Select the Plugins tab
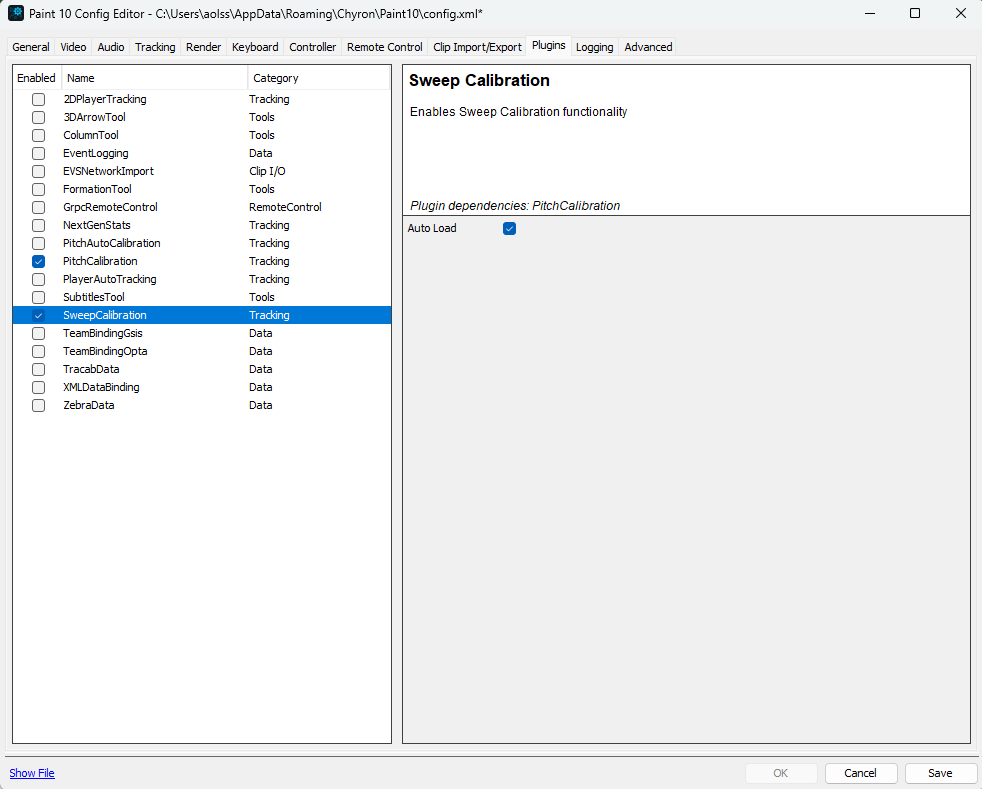This screenshot has height=789, width=982. [549, 45]
